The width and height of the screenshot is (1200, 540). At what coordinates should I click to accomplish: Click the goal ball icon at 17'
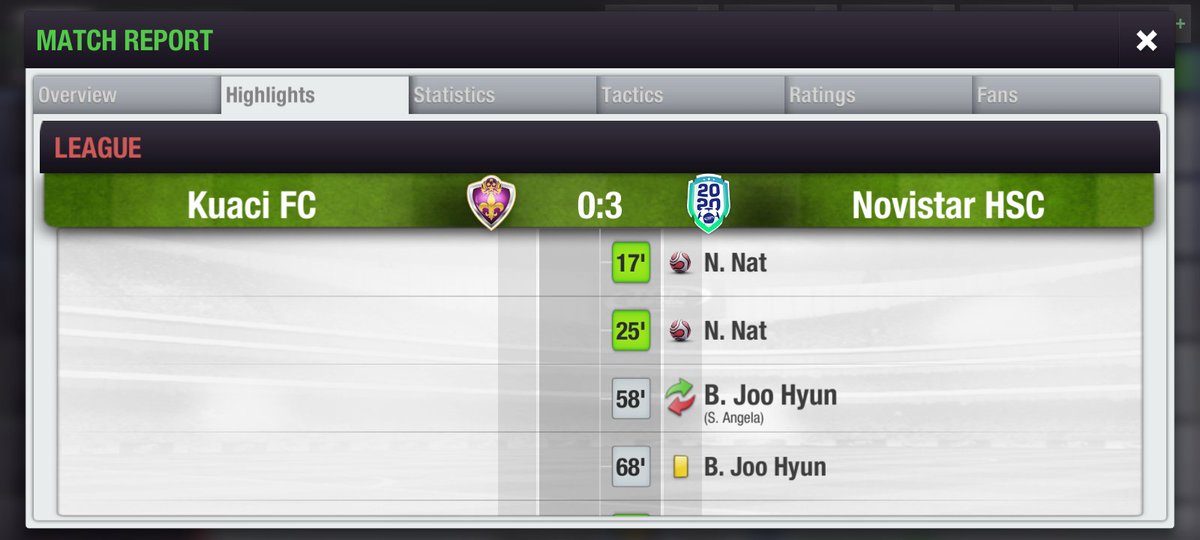[x=680, y=263]
